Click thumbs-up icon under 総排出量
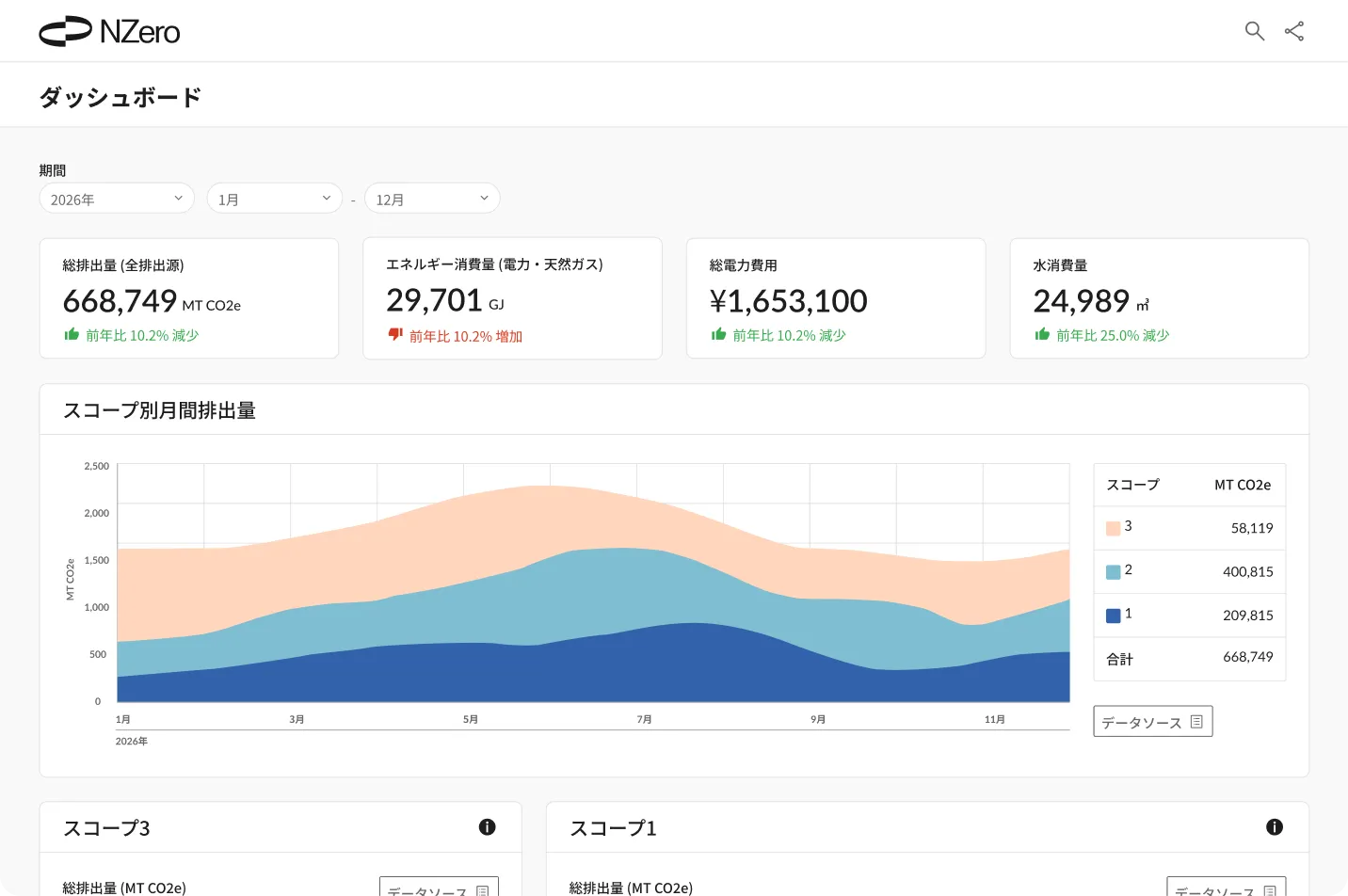The width and height of the screenshot is (1348, 896). pyautogui.click(x=72, y=334)
